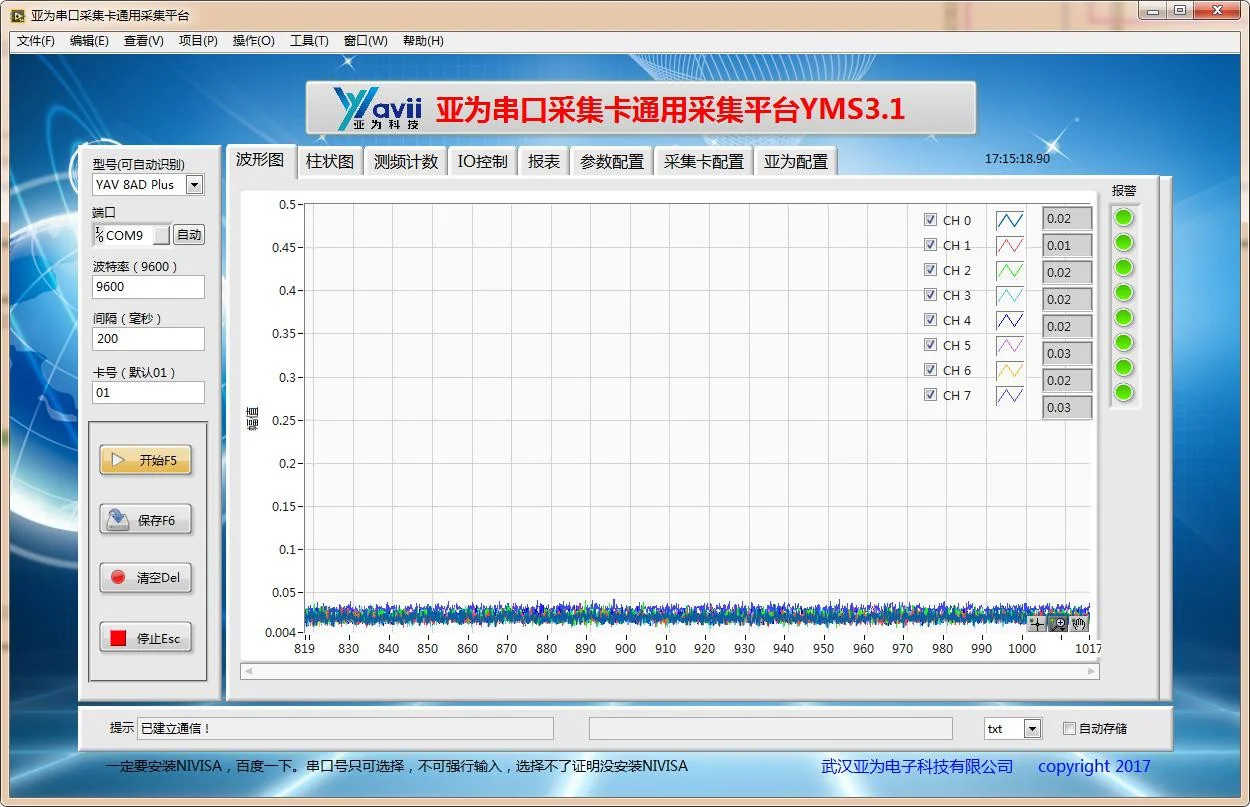Open CH 7 plot line style icon

coord(1010,395)
